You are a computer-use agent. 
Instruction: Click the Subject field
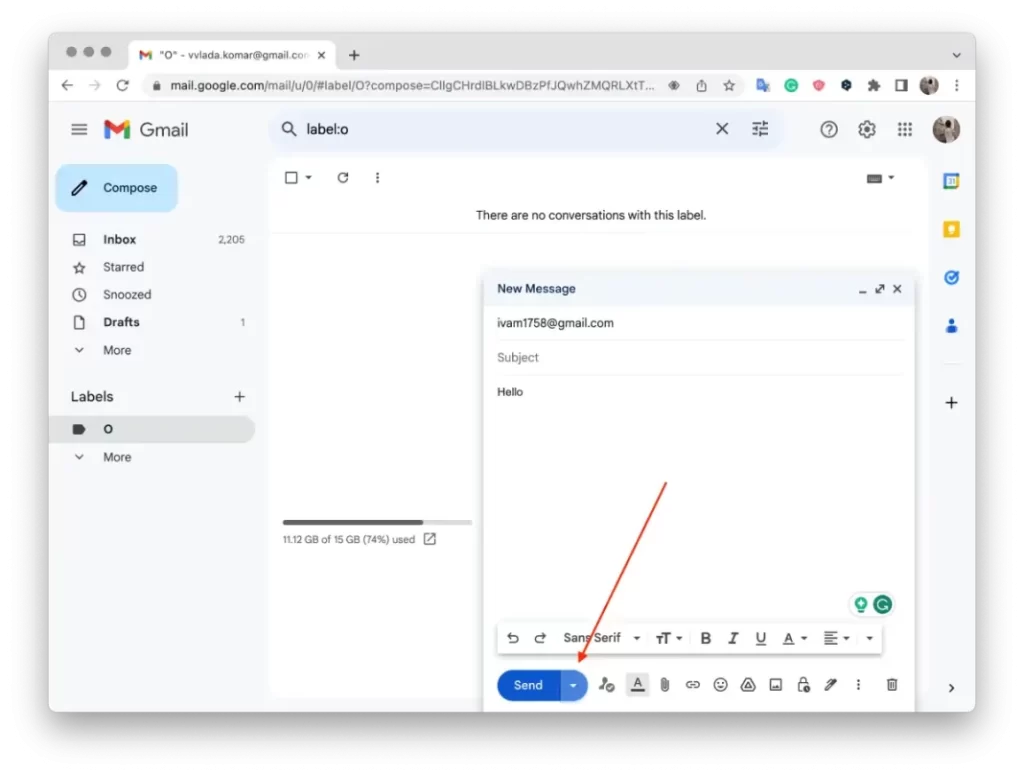(x=699, y=357)
